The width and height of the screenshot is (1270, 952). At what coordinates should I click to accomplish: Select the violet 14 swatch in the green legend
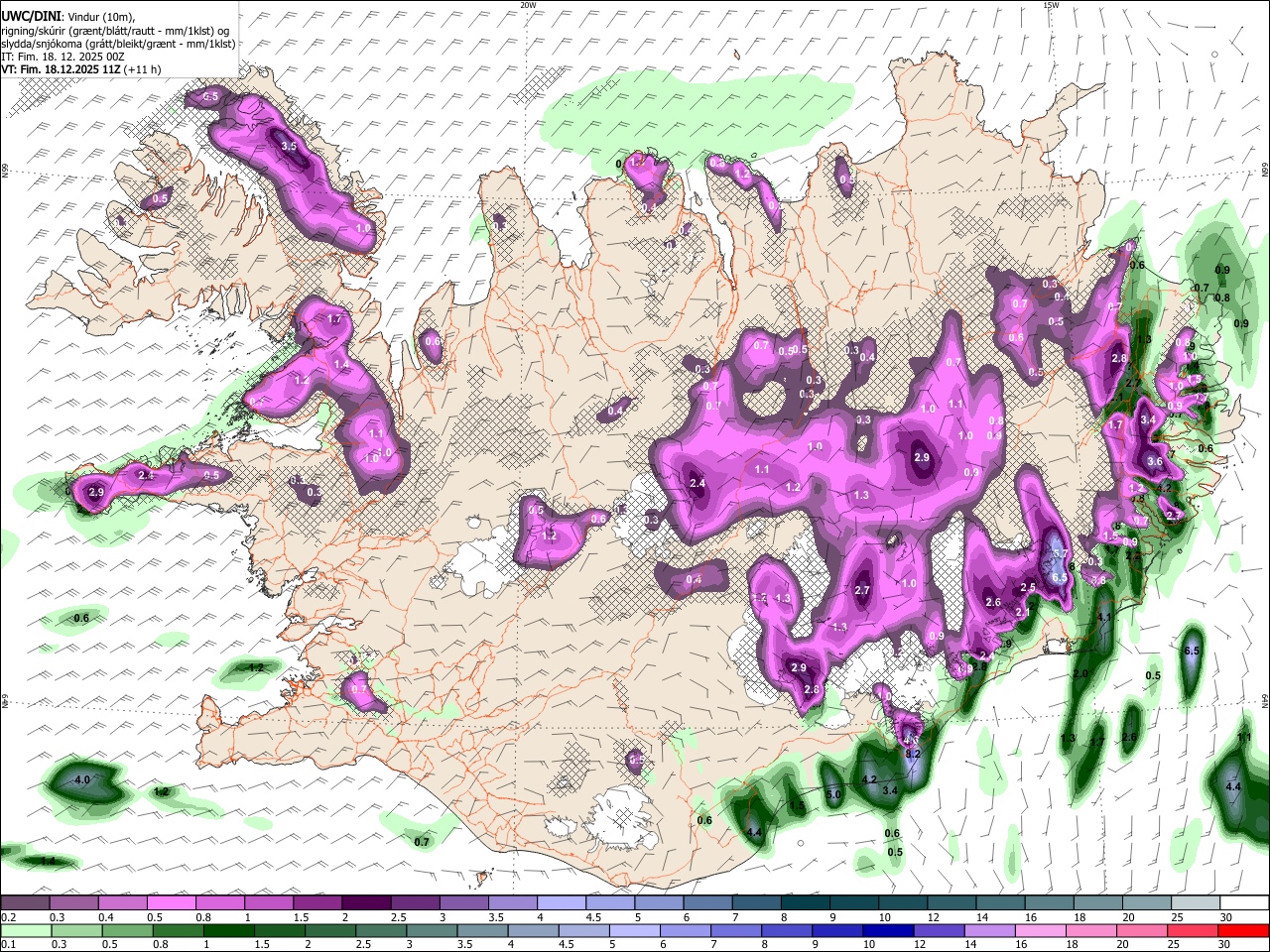(x=990, y=930)
